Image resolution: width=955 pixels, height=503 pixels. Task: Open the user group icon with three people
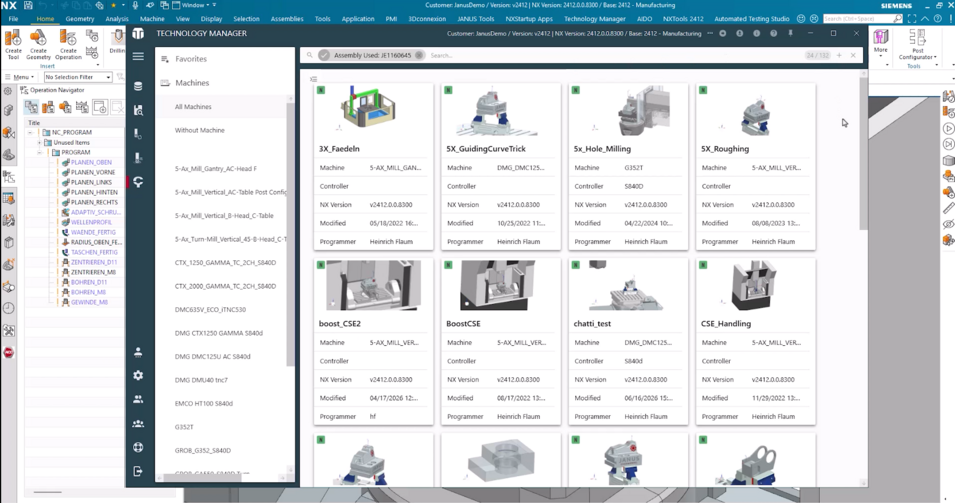(138, 423)
